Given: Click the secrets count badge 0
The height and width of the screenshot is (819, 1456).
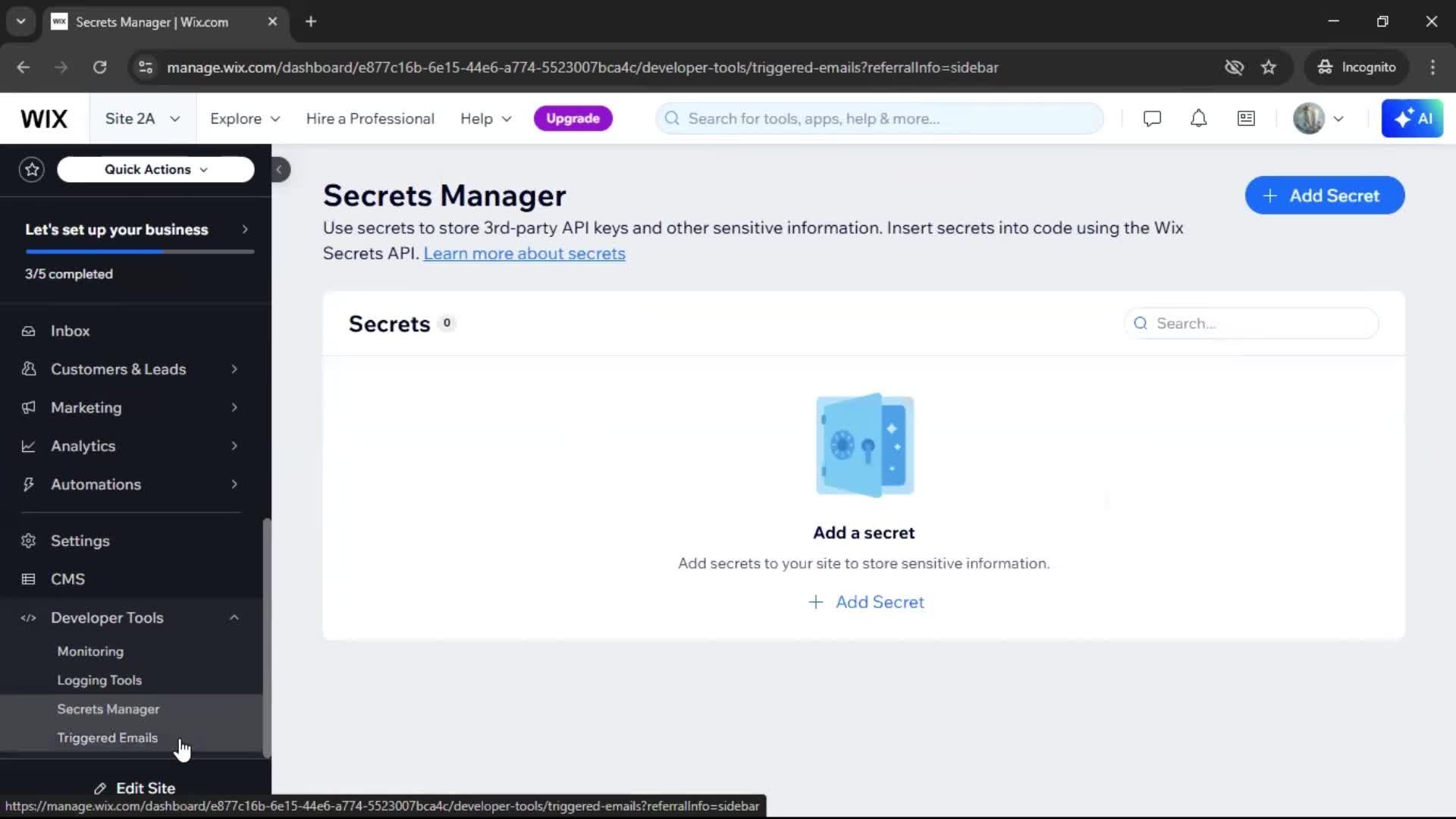Looking at the screenshot, I should 447,323.
